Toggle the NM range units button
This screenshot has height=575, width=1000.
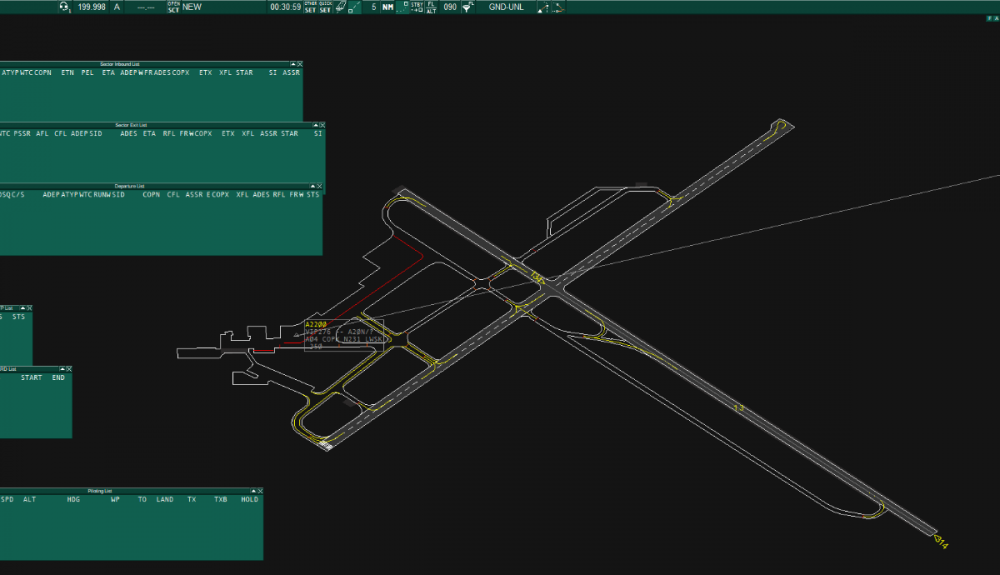point(387,7)
